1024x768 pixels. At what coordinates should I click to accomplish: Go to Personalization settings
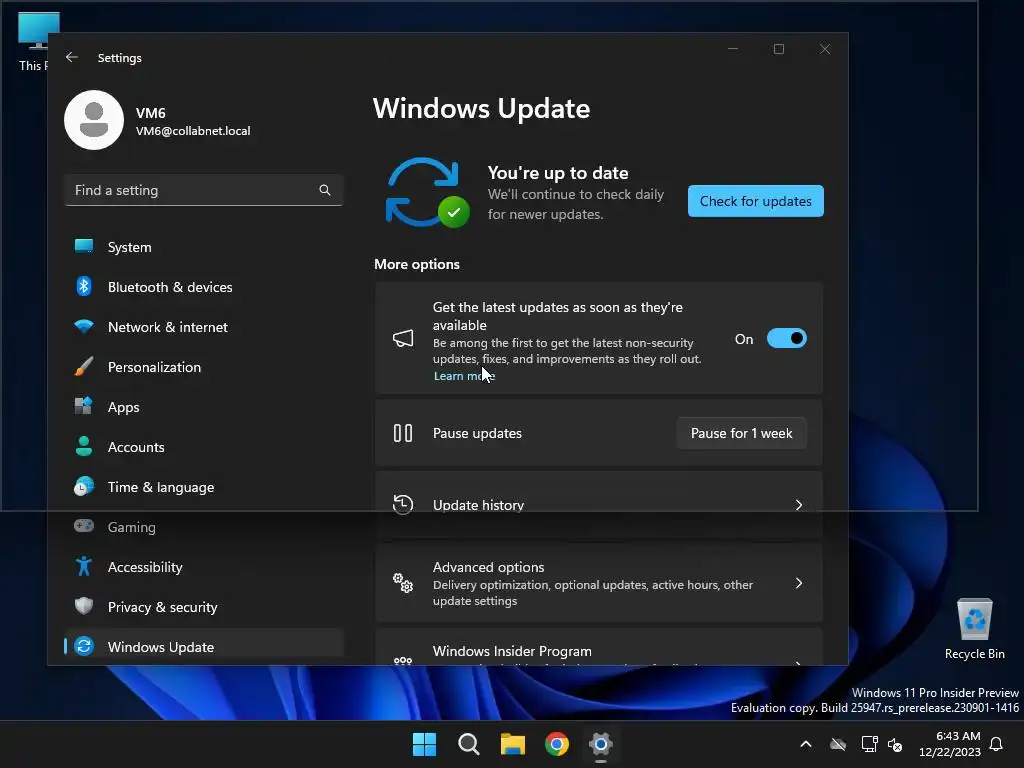coord(204,367)
